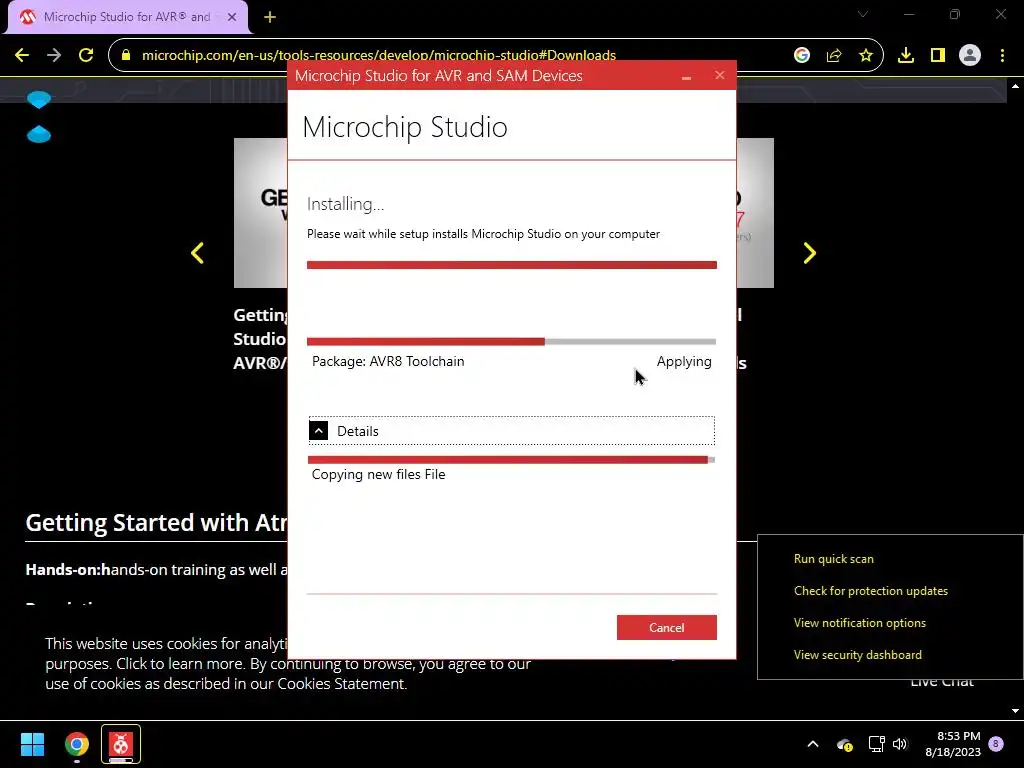Close the Microchip Studio installer dialog
This screenshot has height=768, width=1024.
click(720, 75)
